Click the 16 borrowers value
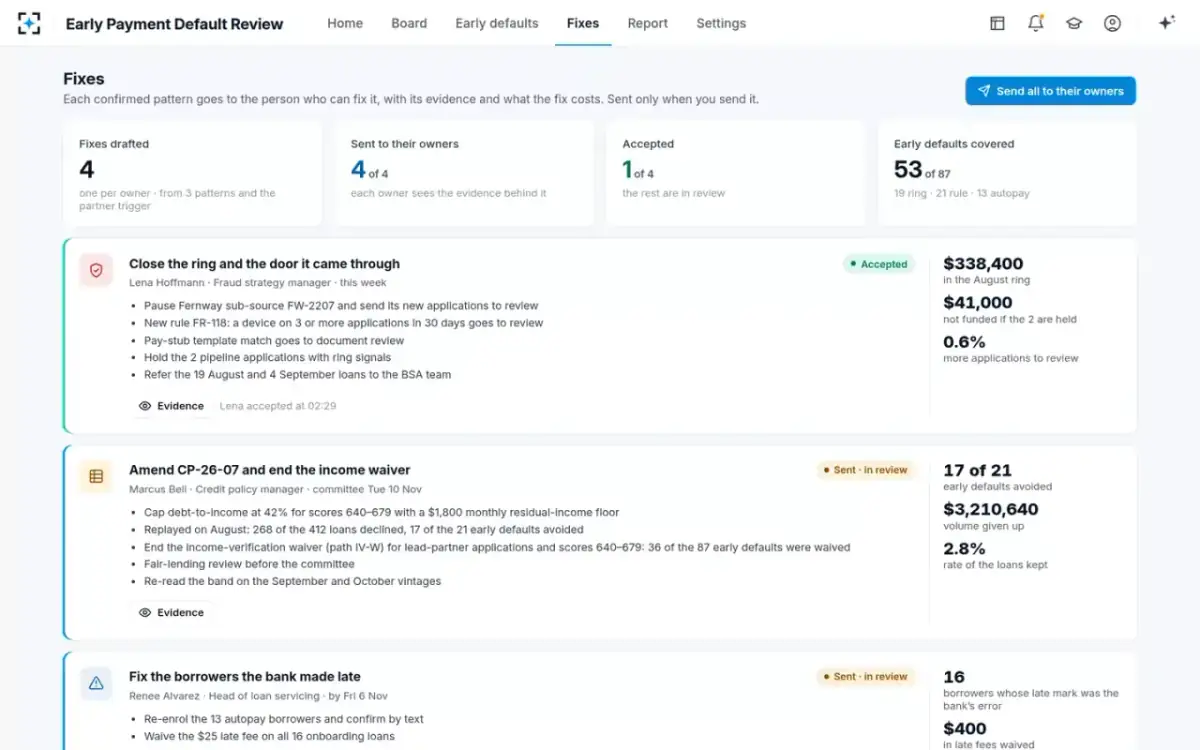Screen dimensions: 1200x750 tap(954, 677)
